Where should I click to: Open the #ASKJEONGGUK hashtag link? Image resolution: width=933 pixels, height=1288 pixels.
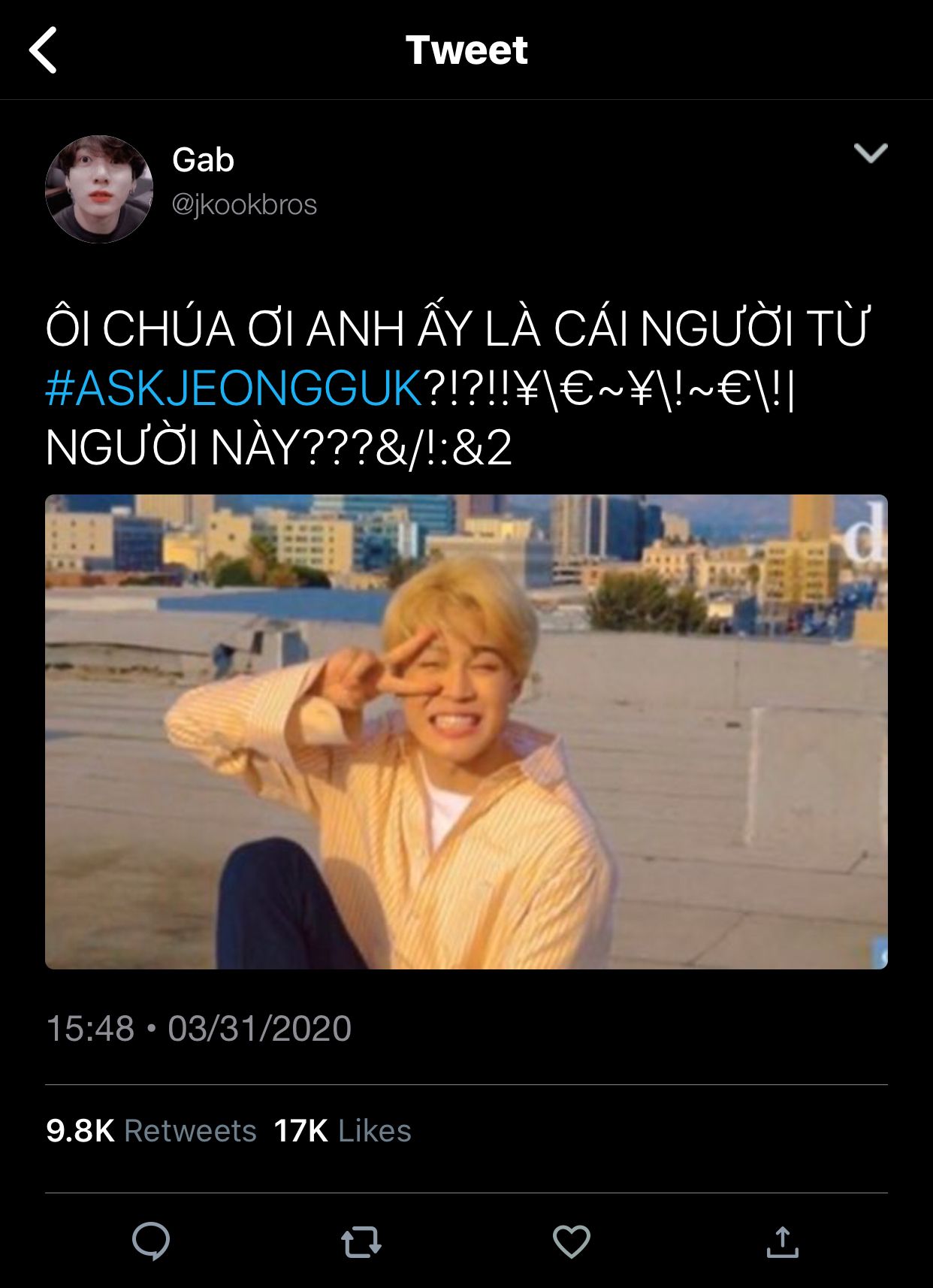[234, 389]
